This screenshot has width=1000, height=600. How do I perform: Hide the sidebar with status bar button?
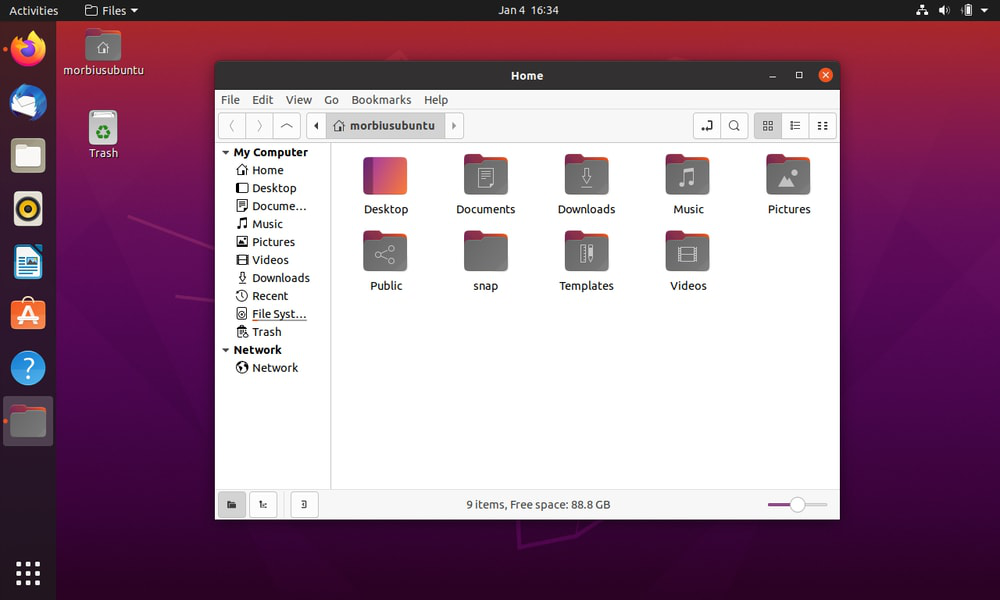point(304,504)
